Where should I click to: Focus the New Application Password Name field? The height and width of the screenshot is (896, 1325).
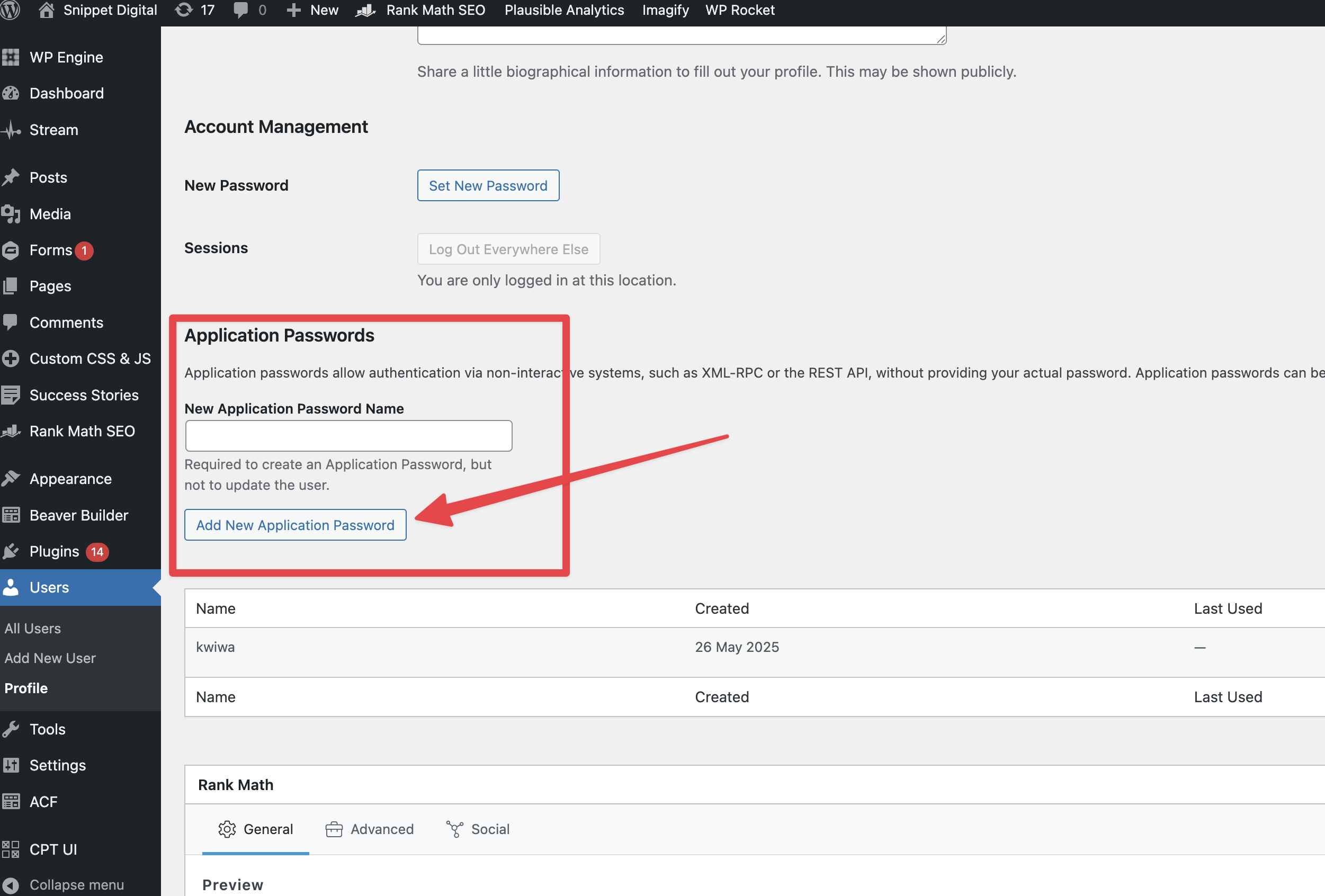coord(348,436)
